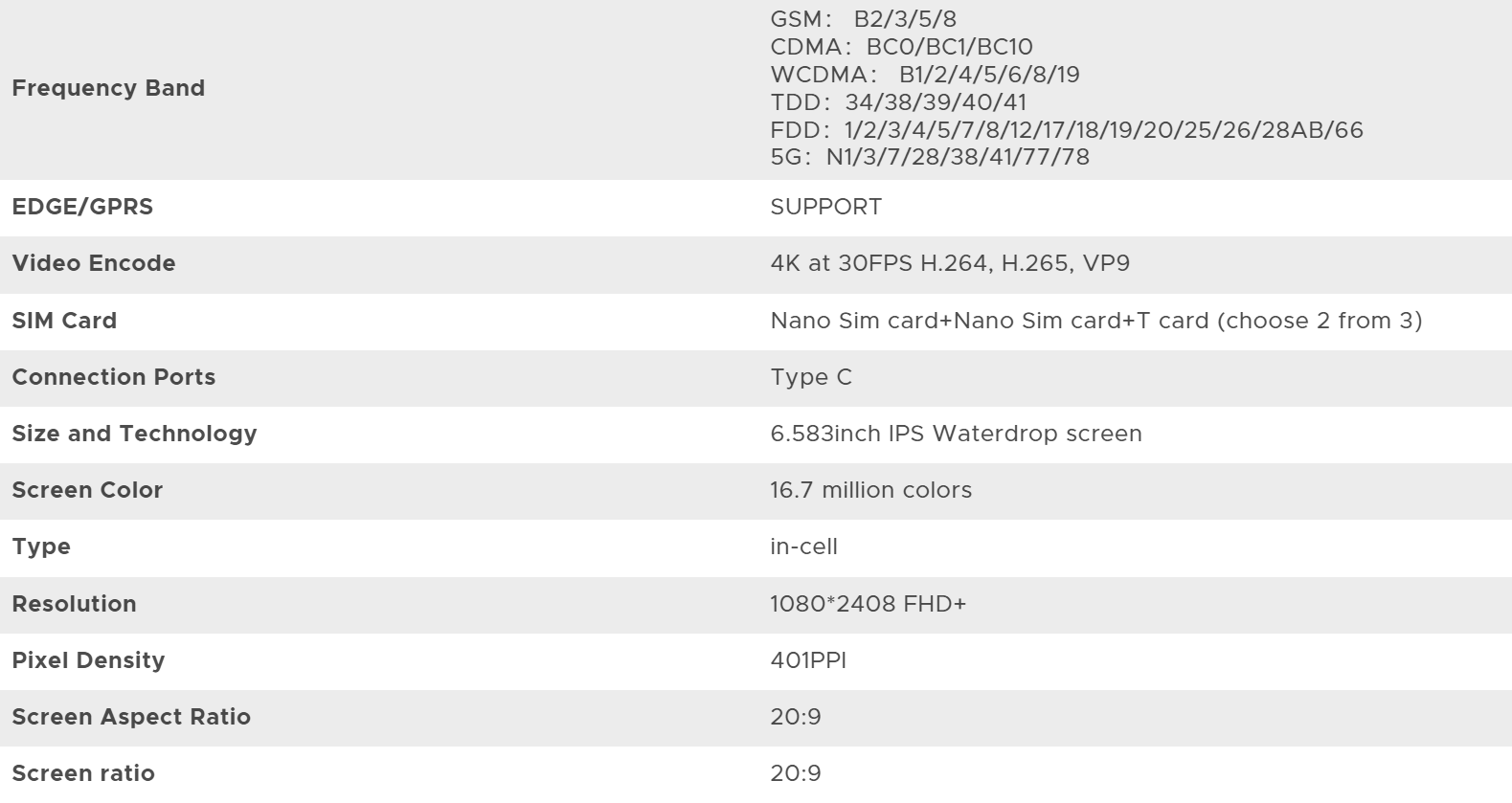Click the Pixel Density label
This screenshot has width=1512, height=803.
(x=88, y=660)
